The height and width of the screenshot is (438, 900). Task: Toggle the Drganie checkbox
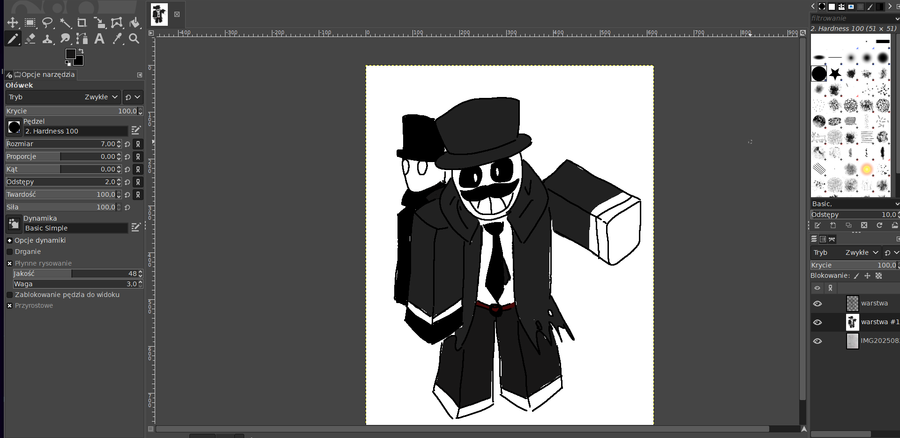(x=10, y=251)
